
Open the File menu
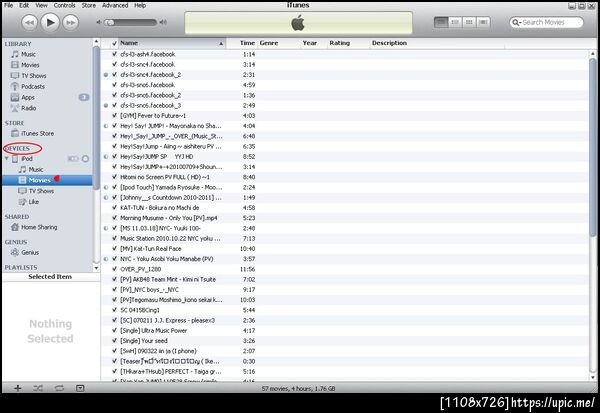click(x=8, y=5)
